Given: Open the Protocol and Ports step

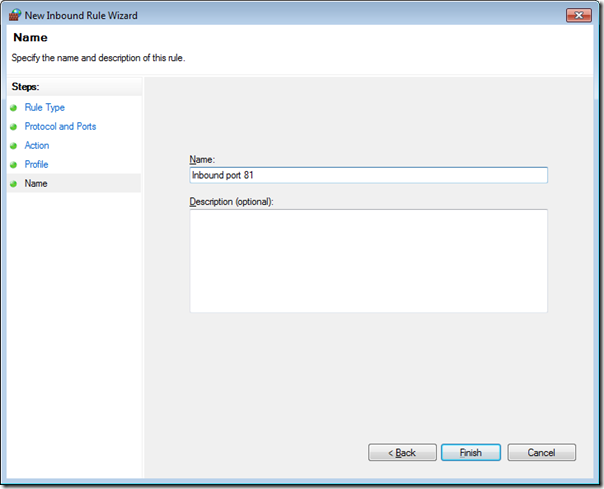Looking at the screenshot, I should pyautogui.click(x=60, y=126).
